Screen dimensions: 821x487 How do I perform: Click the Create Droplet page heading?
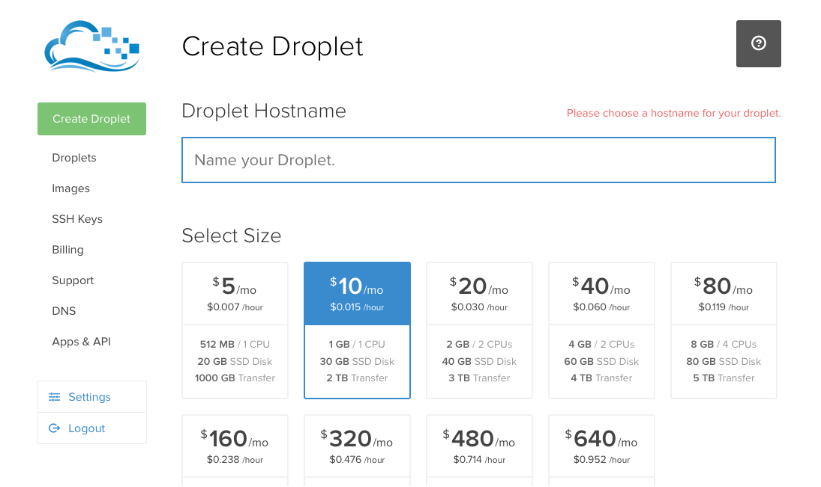(x=272, y=46)
